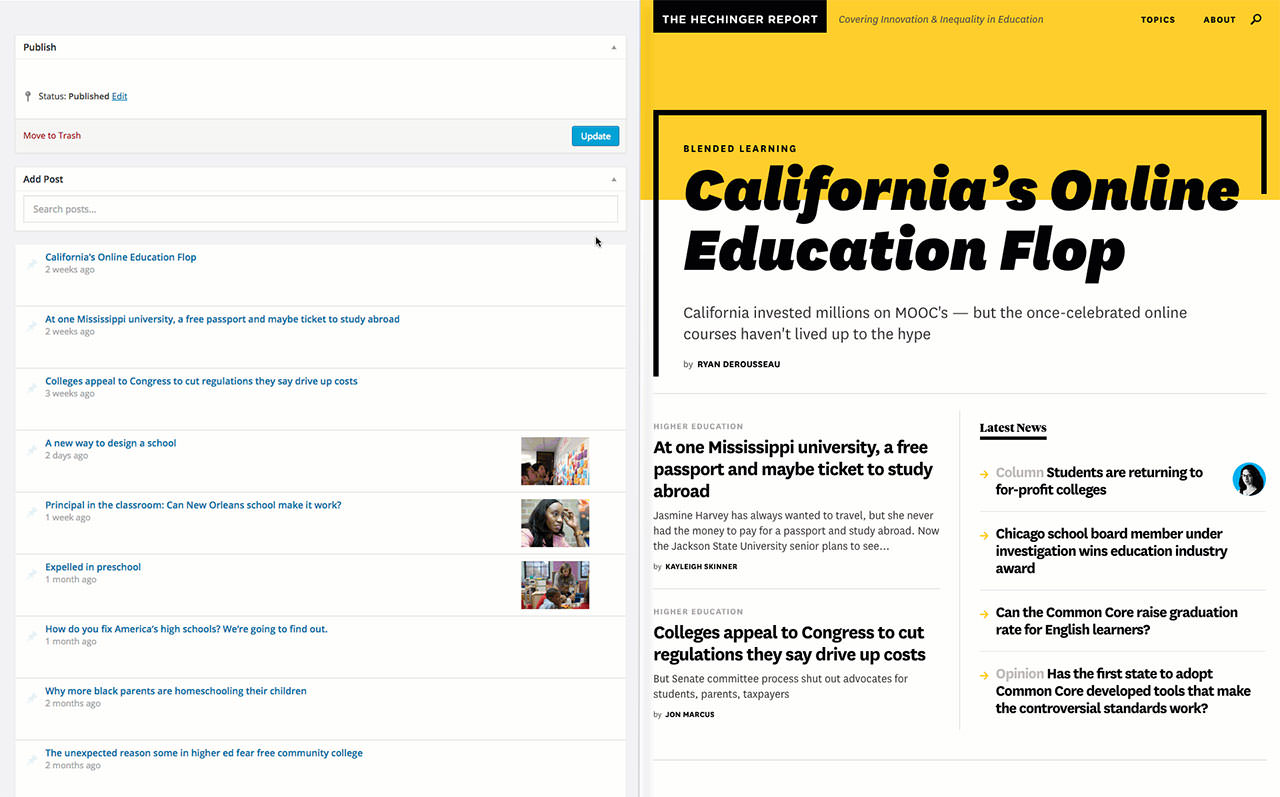Open How do you fix America's high schools post
1280x797 pixels.
pos(186,629)
